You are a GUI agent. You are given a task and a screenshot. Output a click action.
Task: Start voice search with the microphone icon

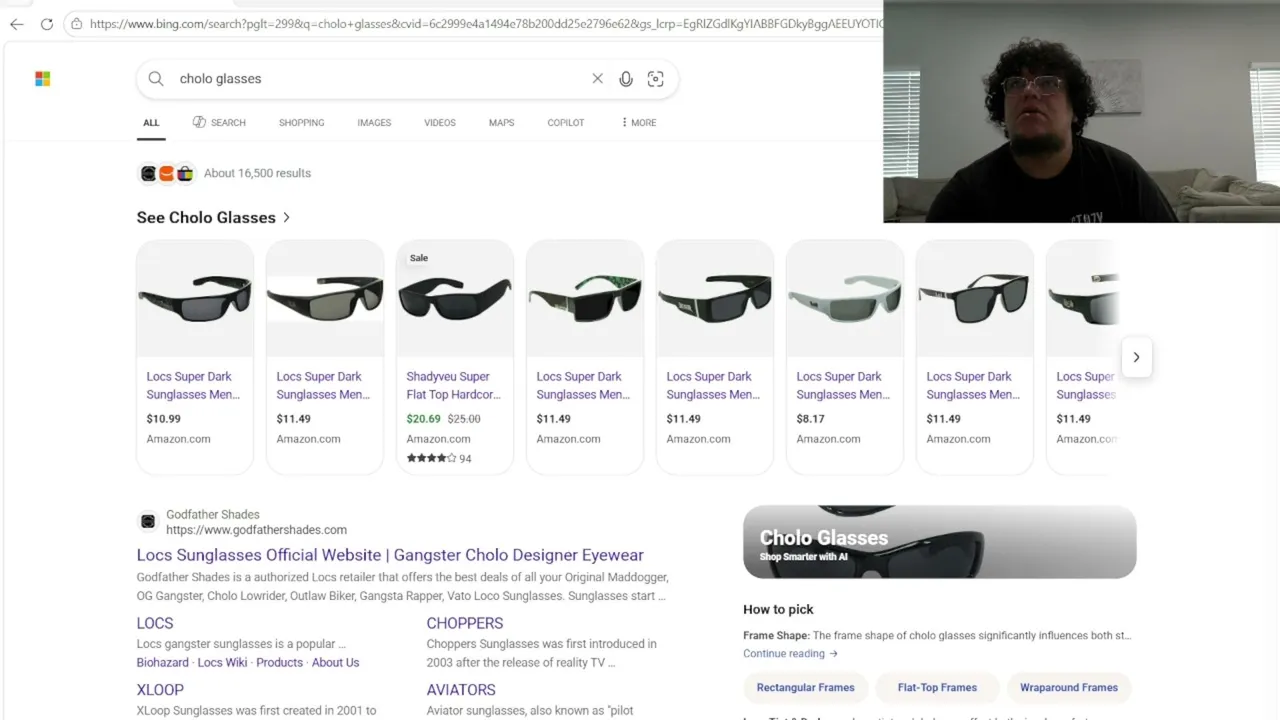click(x=626, y=79)
